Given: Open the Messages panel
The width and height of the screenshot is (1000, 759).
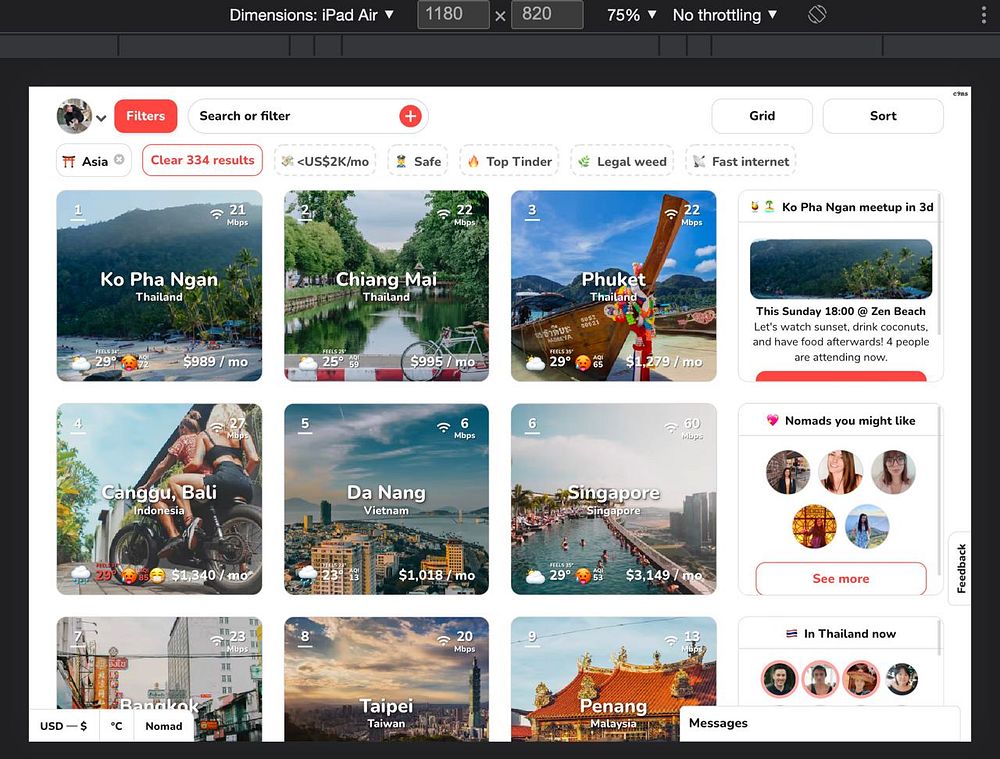Looking at the screenshot, I should click(x=820, y=723).
